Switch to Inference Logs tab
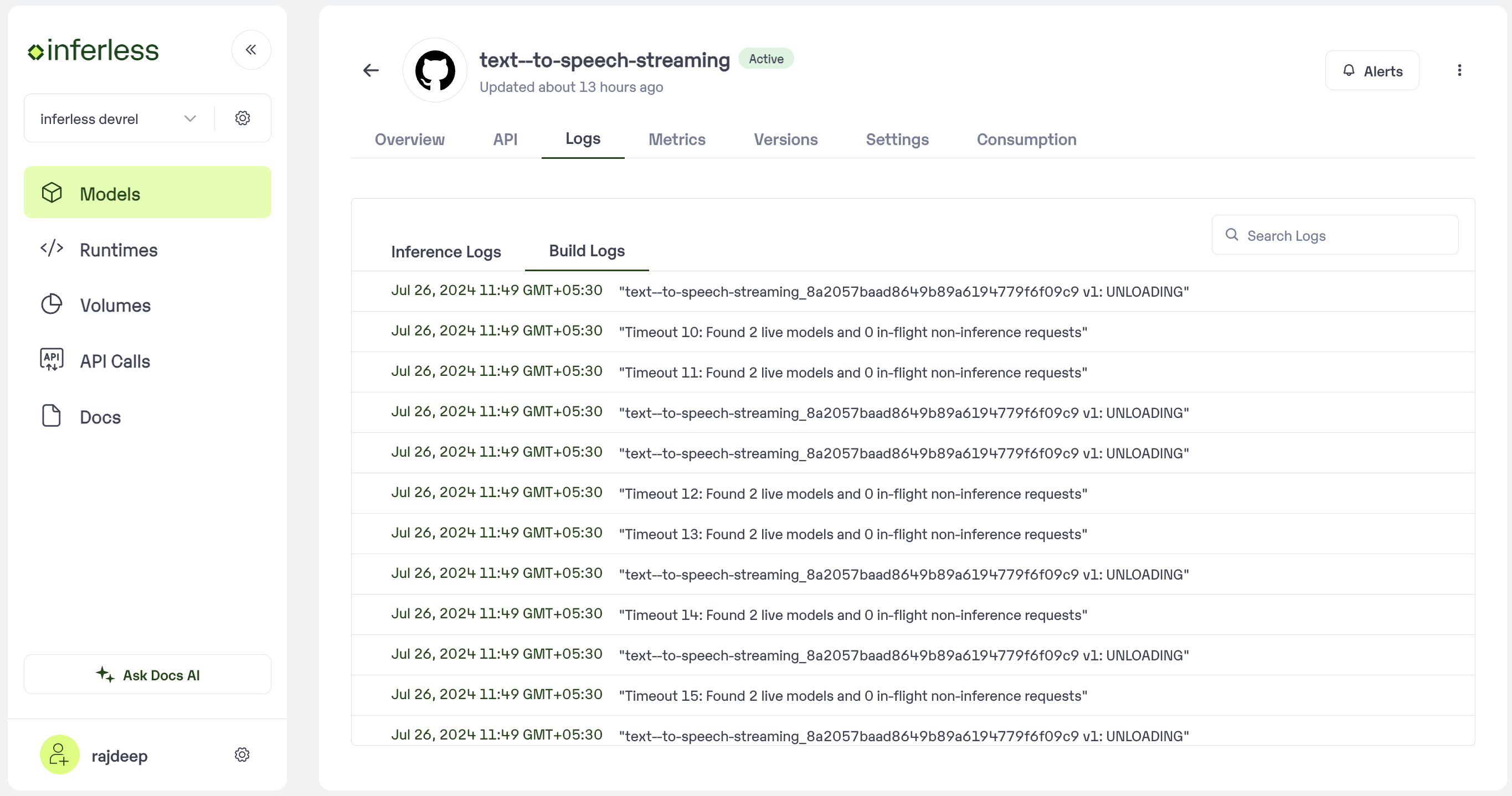1512x796 pixels. (x=445, y=252)
